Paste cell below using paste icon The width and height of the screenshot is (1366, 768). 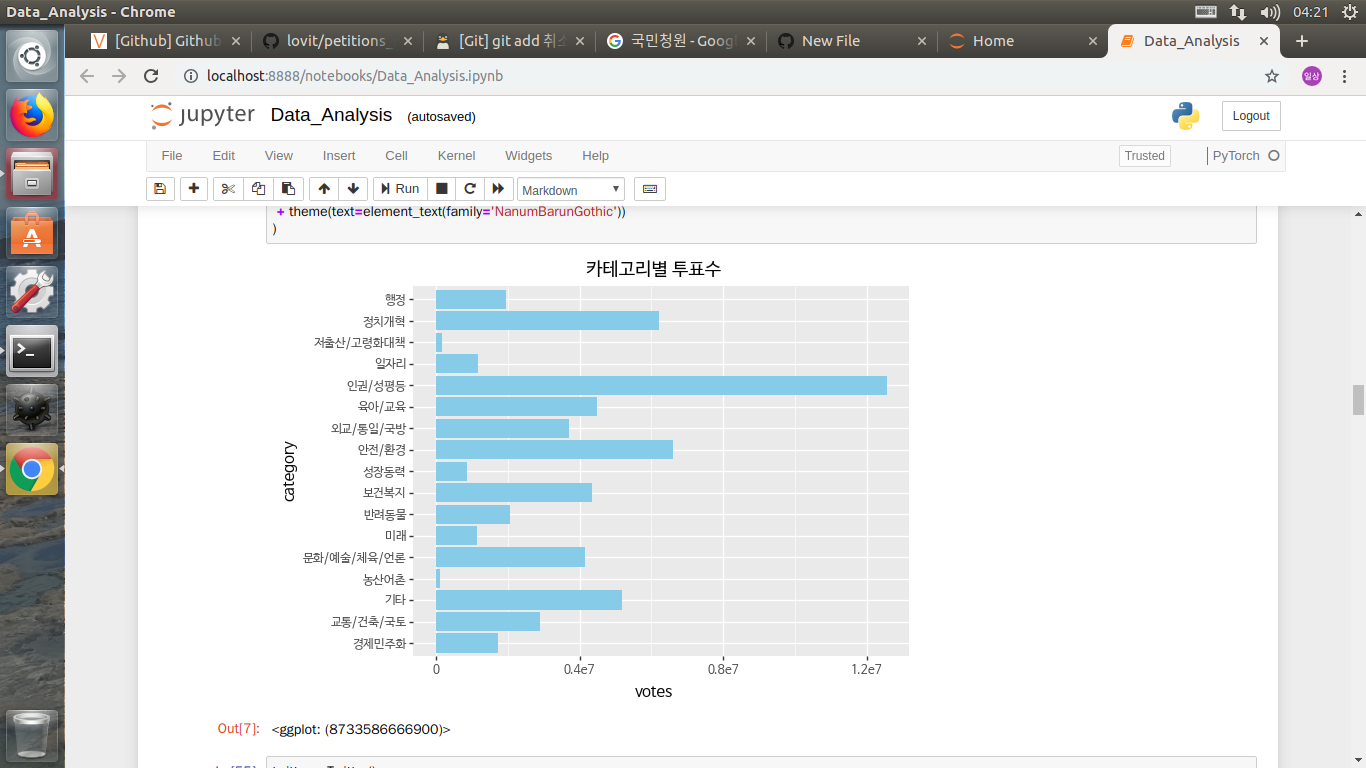pos(288,189)
